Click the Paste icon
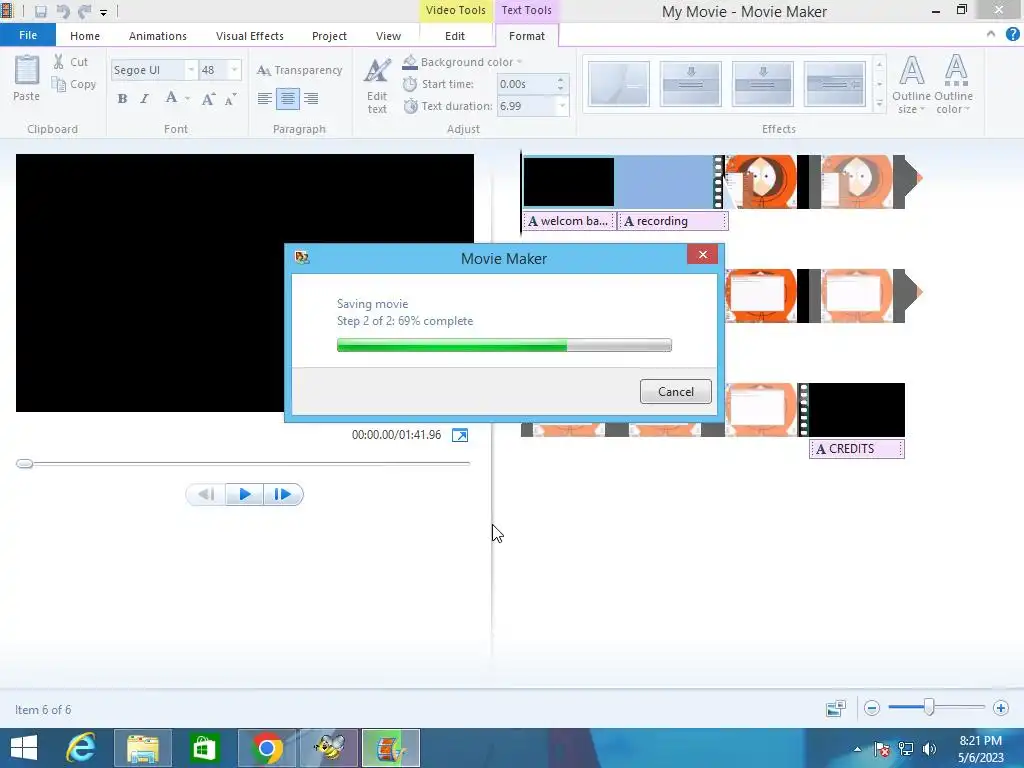 27,70
